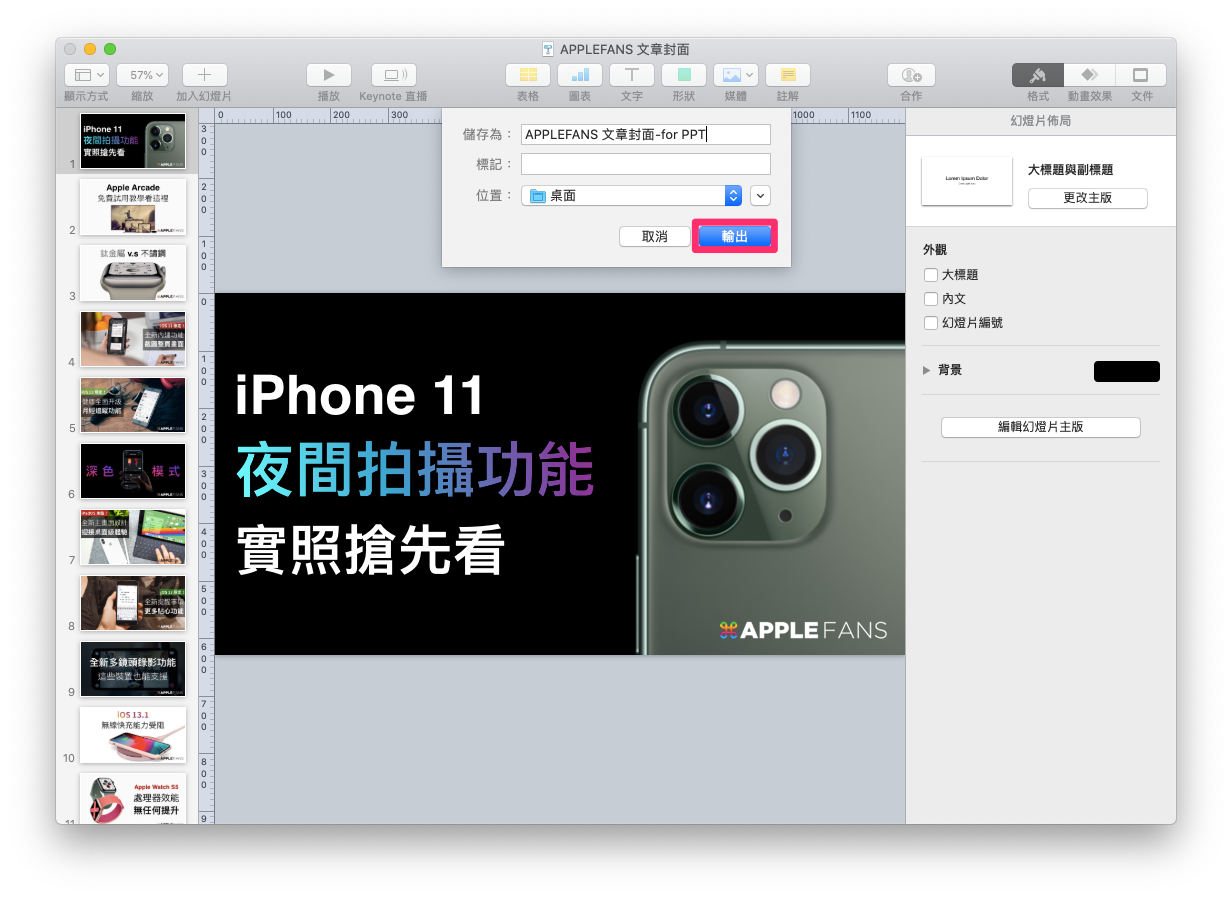Screen dimensions: 1232x898
Task: Expand the save dialog with chevron button
Action: tap(760, 196)
